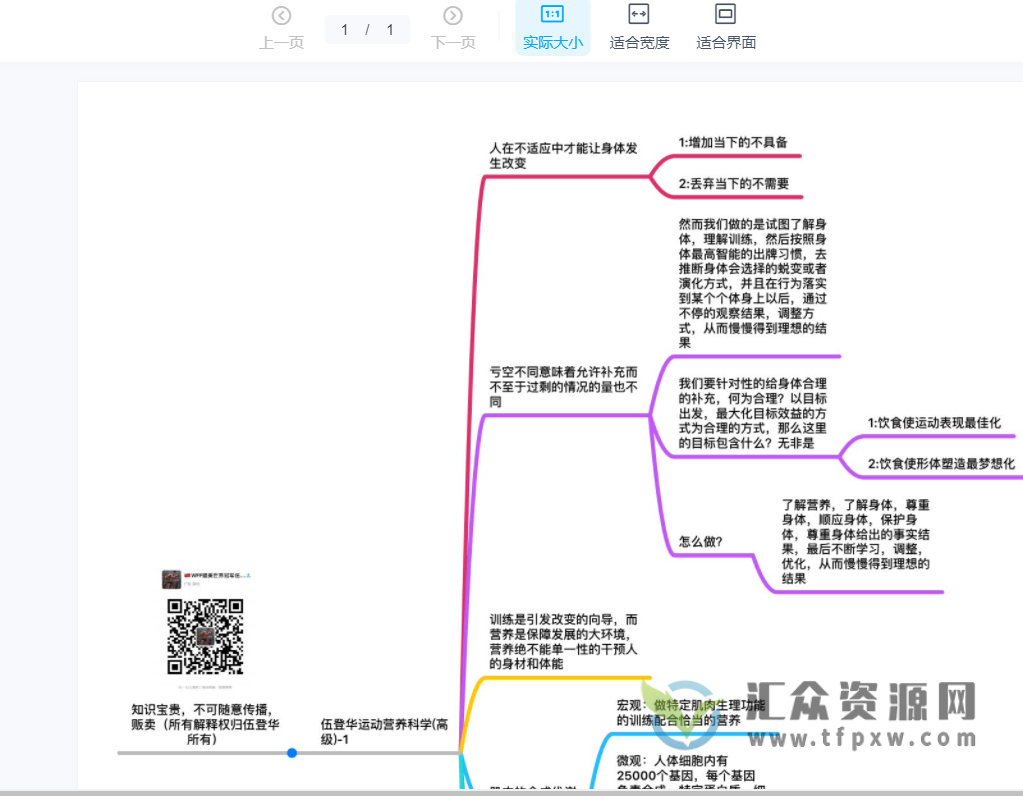1023x796 pixels.
Task: Select the 怎么做? branch node
Action: (701, 542)
